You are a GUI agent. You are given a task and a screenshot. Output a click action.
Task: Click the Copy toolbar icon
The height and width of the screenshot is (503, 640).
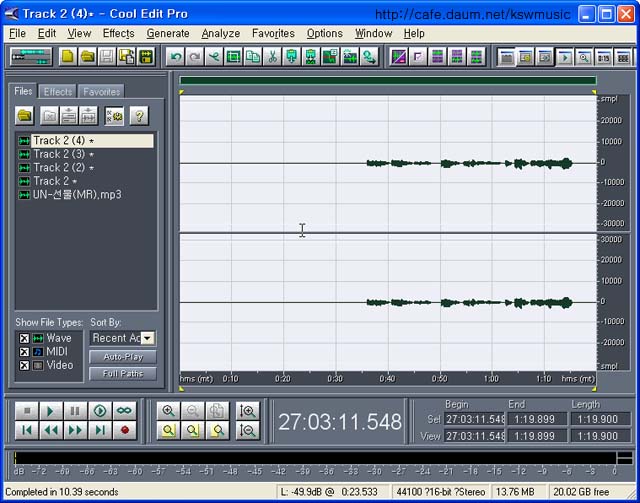click(253, 57)
